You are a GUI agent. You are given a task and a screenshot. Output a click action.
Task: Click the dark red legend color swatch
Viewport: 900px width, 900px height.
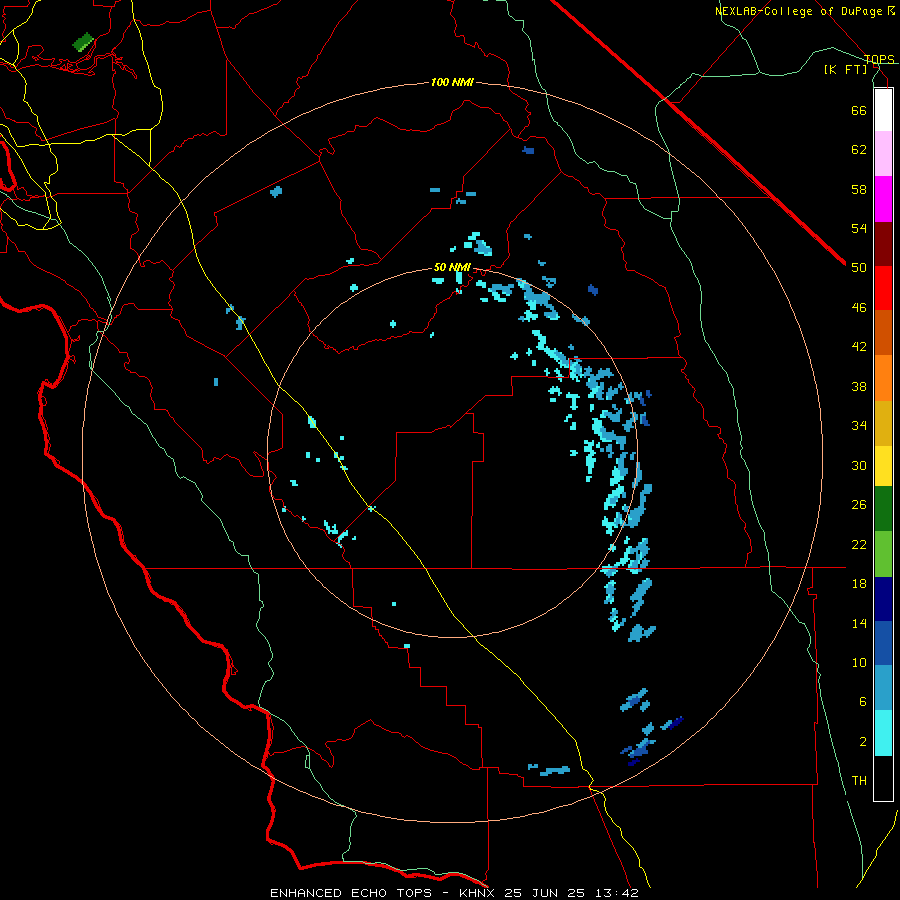[x=883, y=244]
